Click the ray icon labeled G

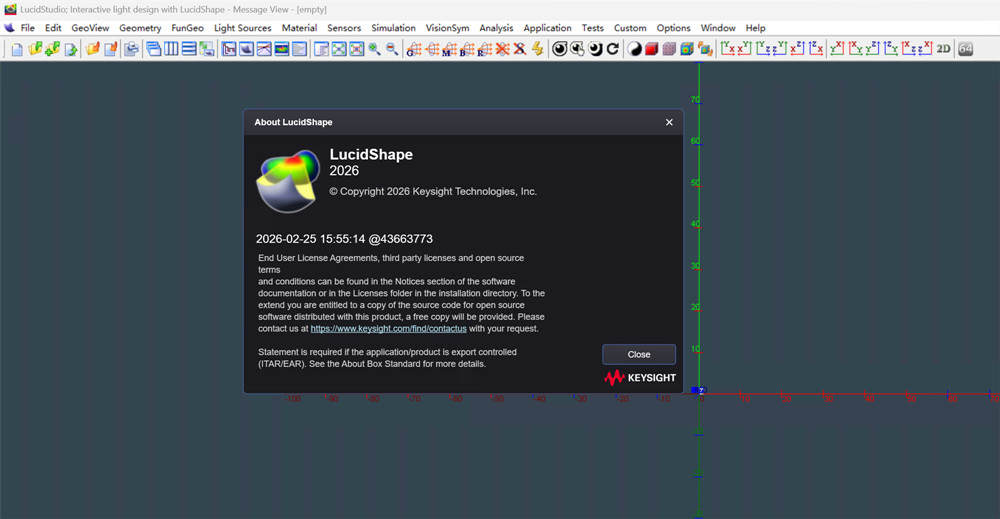coord(414,49)
